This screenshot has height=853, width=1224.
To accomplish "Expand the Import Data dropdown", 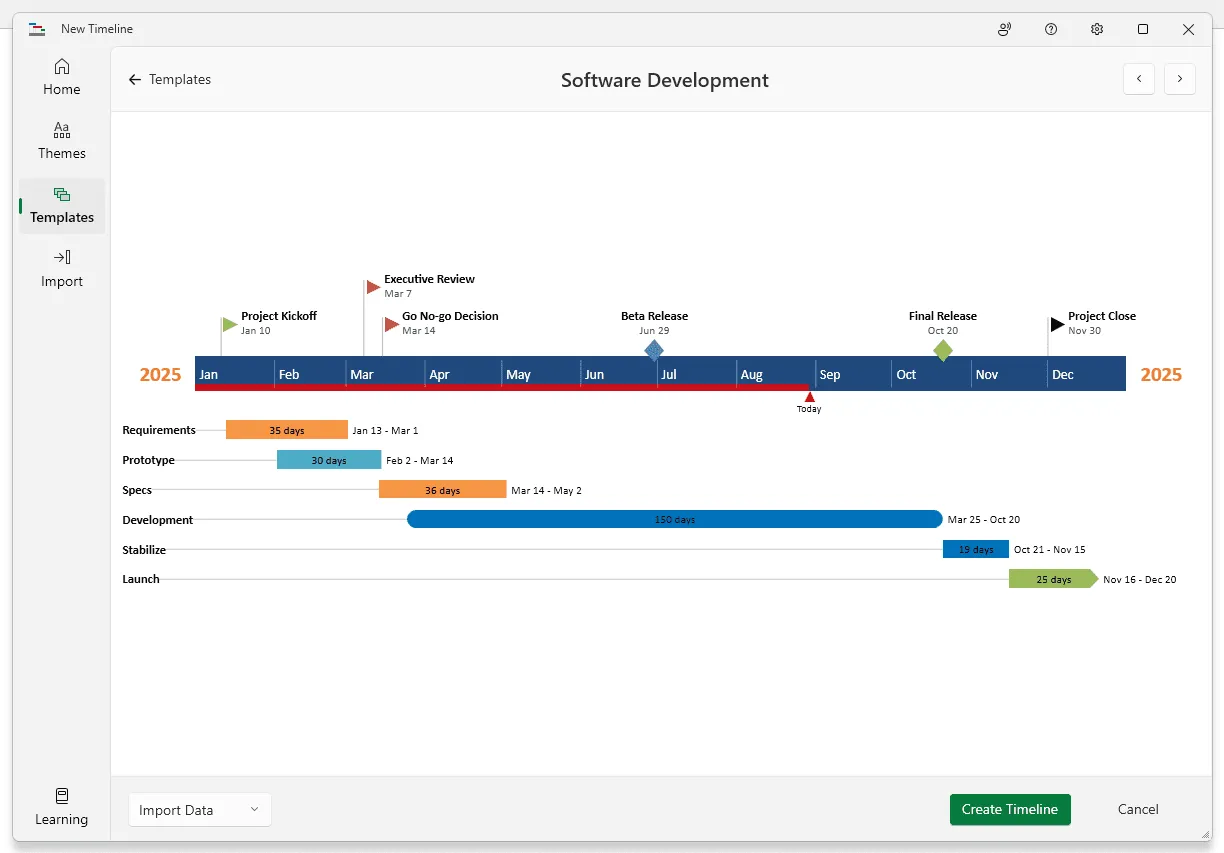I will (199, 810).
